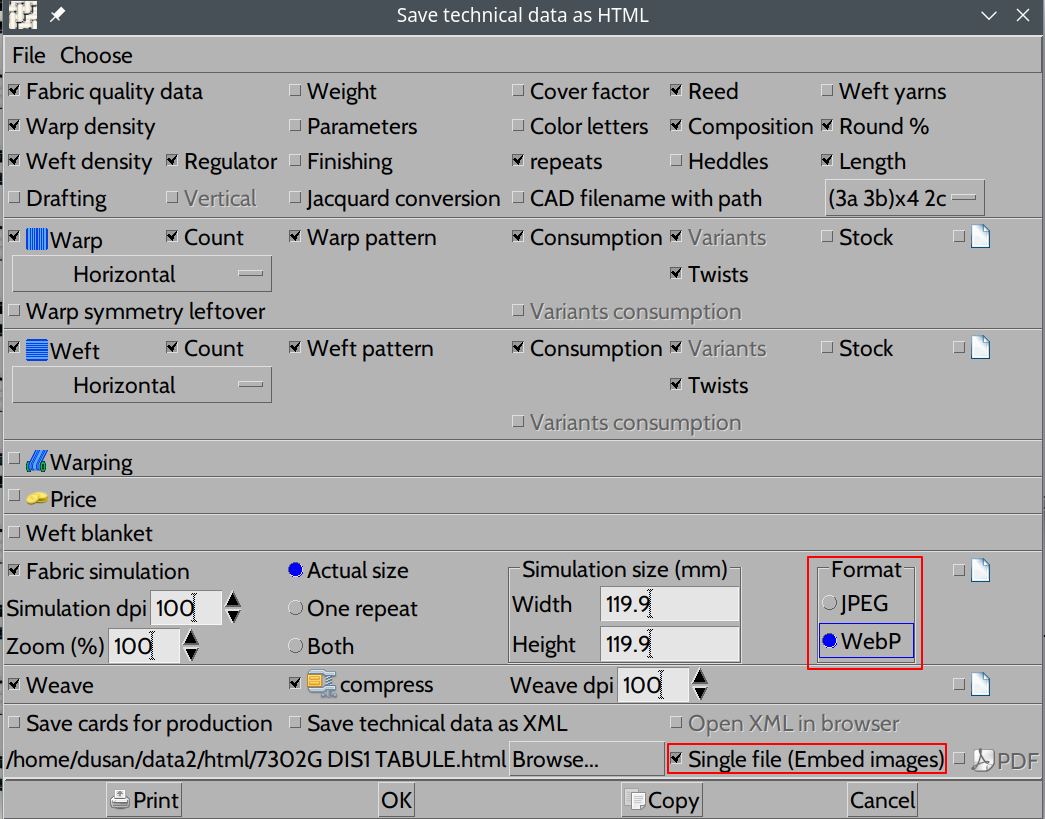The image size is (1045, 819).
Task: Click the pin icon in title bar
Action: point(57,15)
